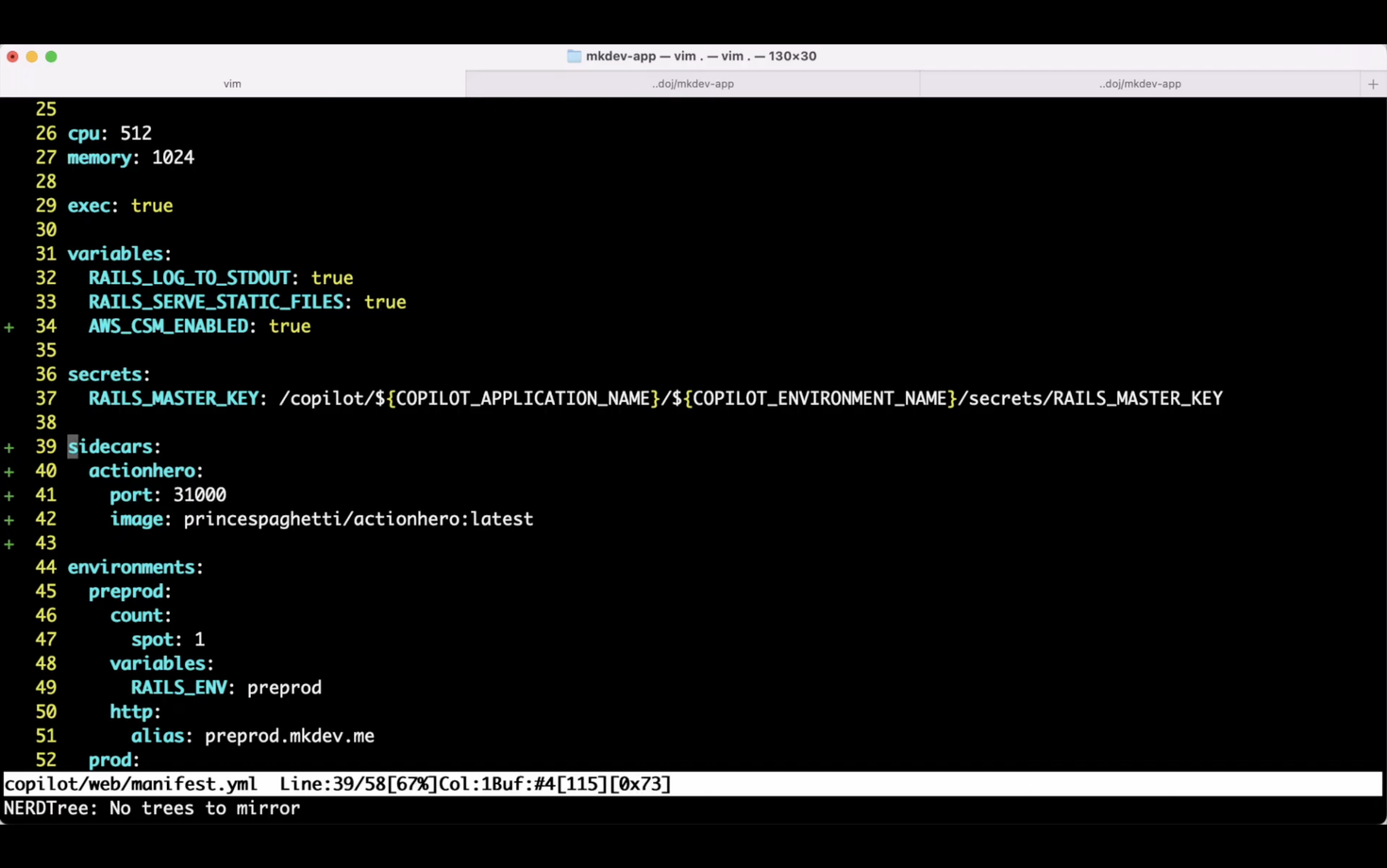Click the git plus sign on line 40
The image size is (1387, 868).
pos(9,472)
